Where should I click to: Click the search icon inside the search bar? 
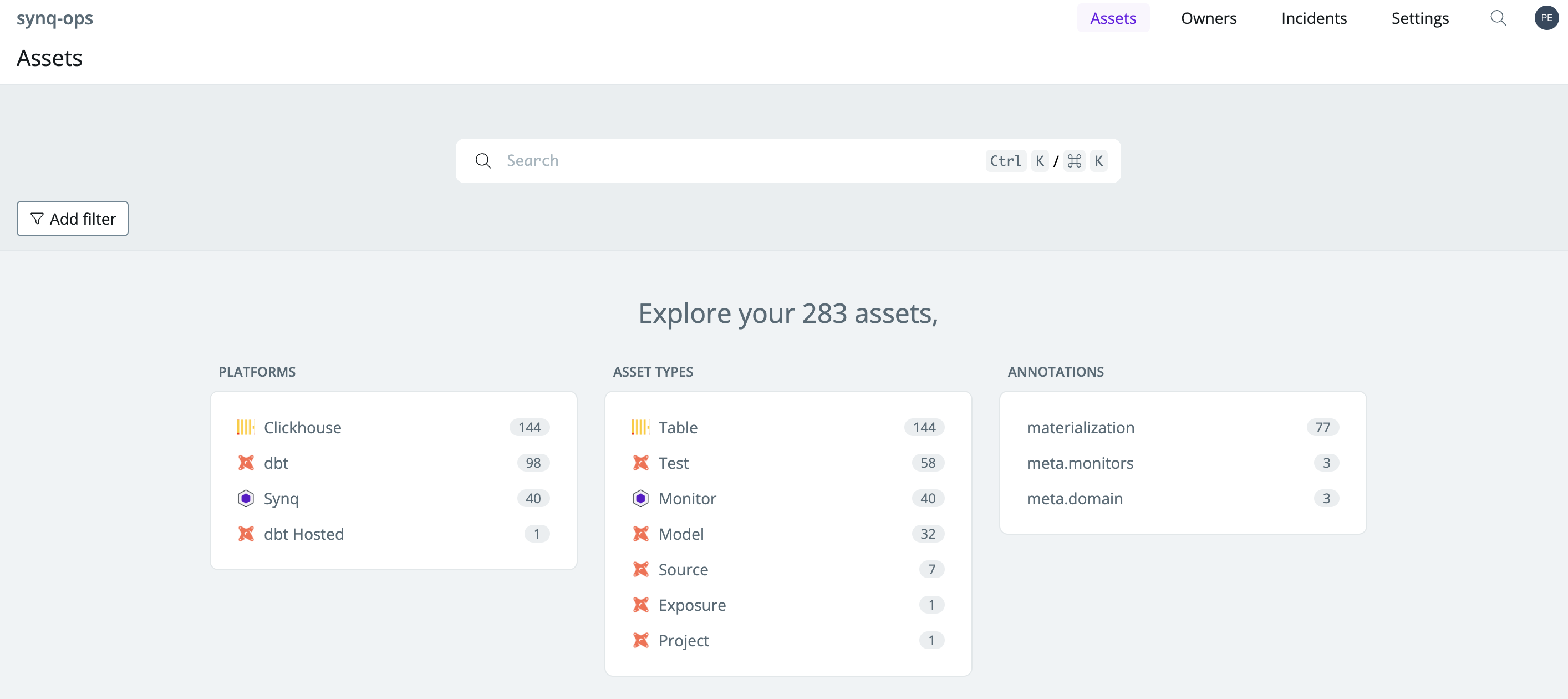click(x=483, y=160)
